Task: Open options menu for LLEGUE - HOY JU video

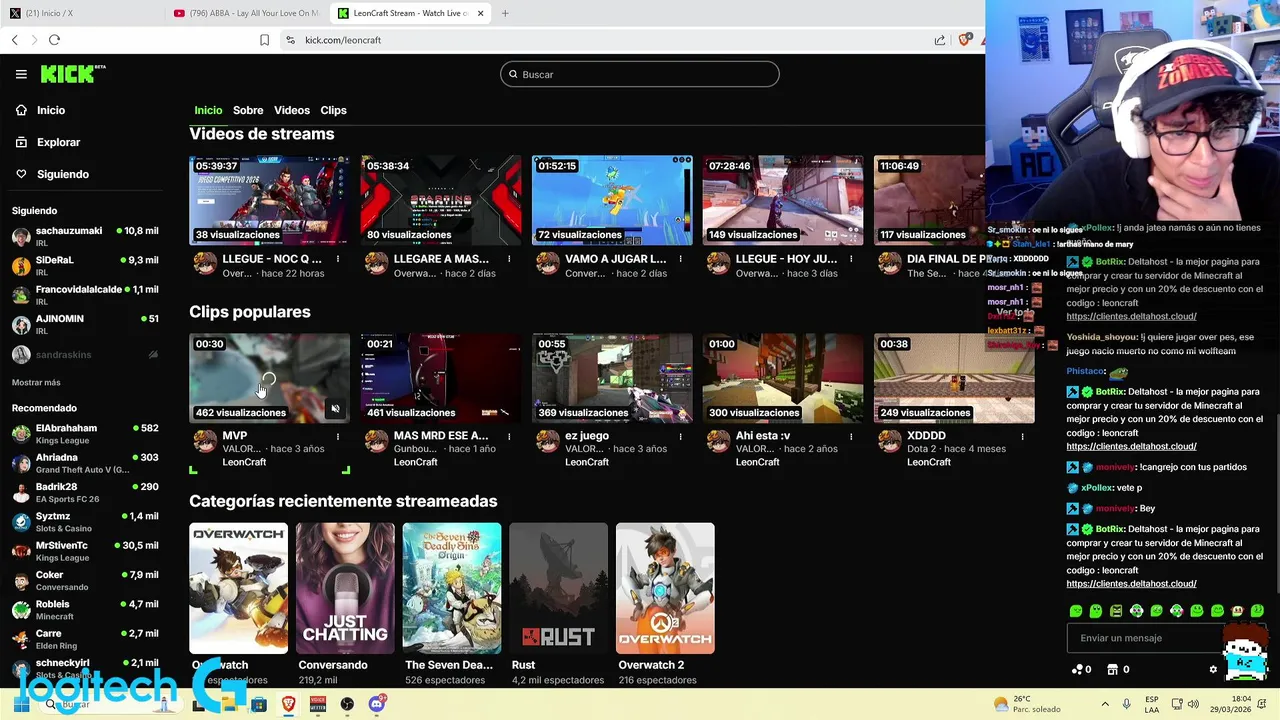Action: pos(851,259)
